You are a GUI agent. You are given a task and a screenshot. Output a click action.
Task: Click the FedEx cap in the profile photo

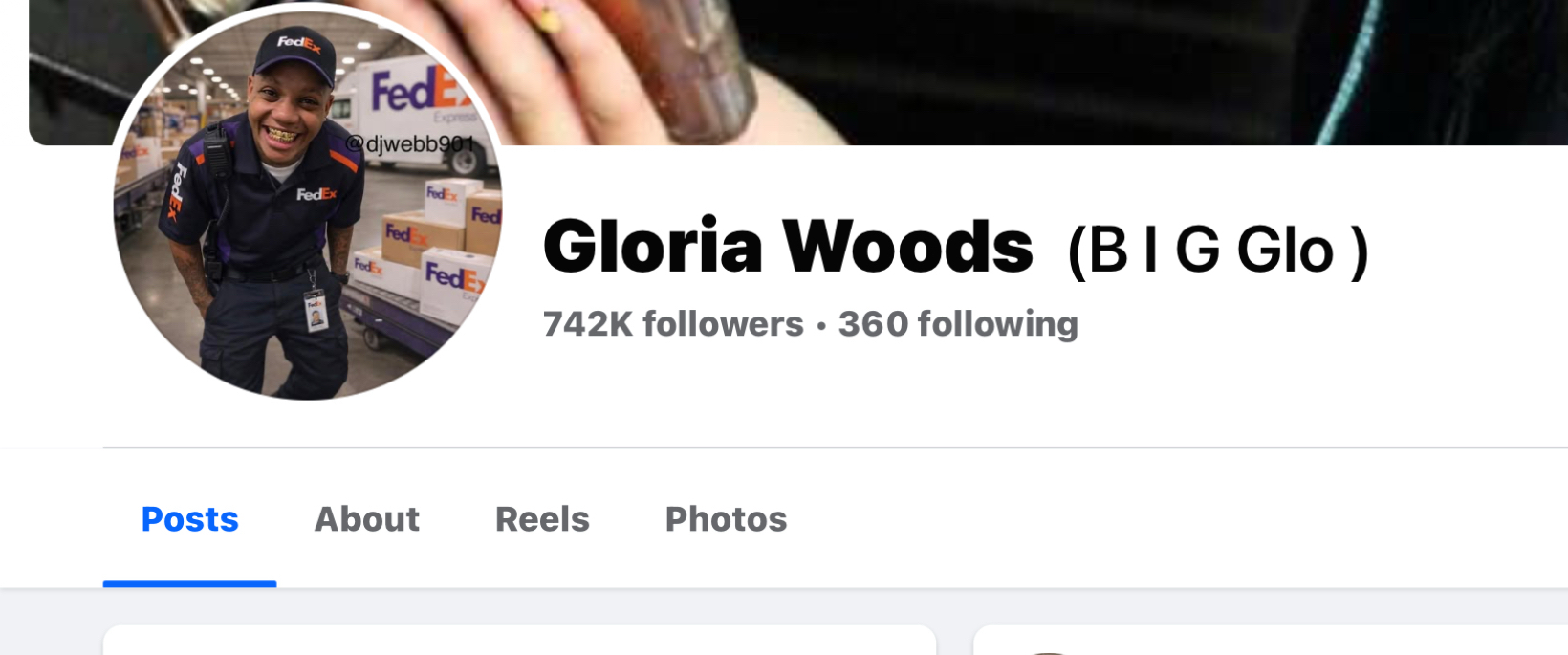coord(295,54)
